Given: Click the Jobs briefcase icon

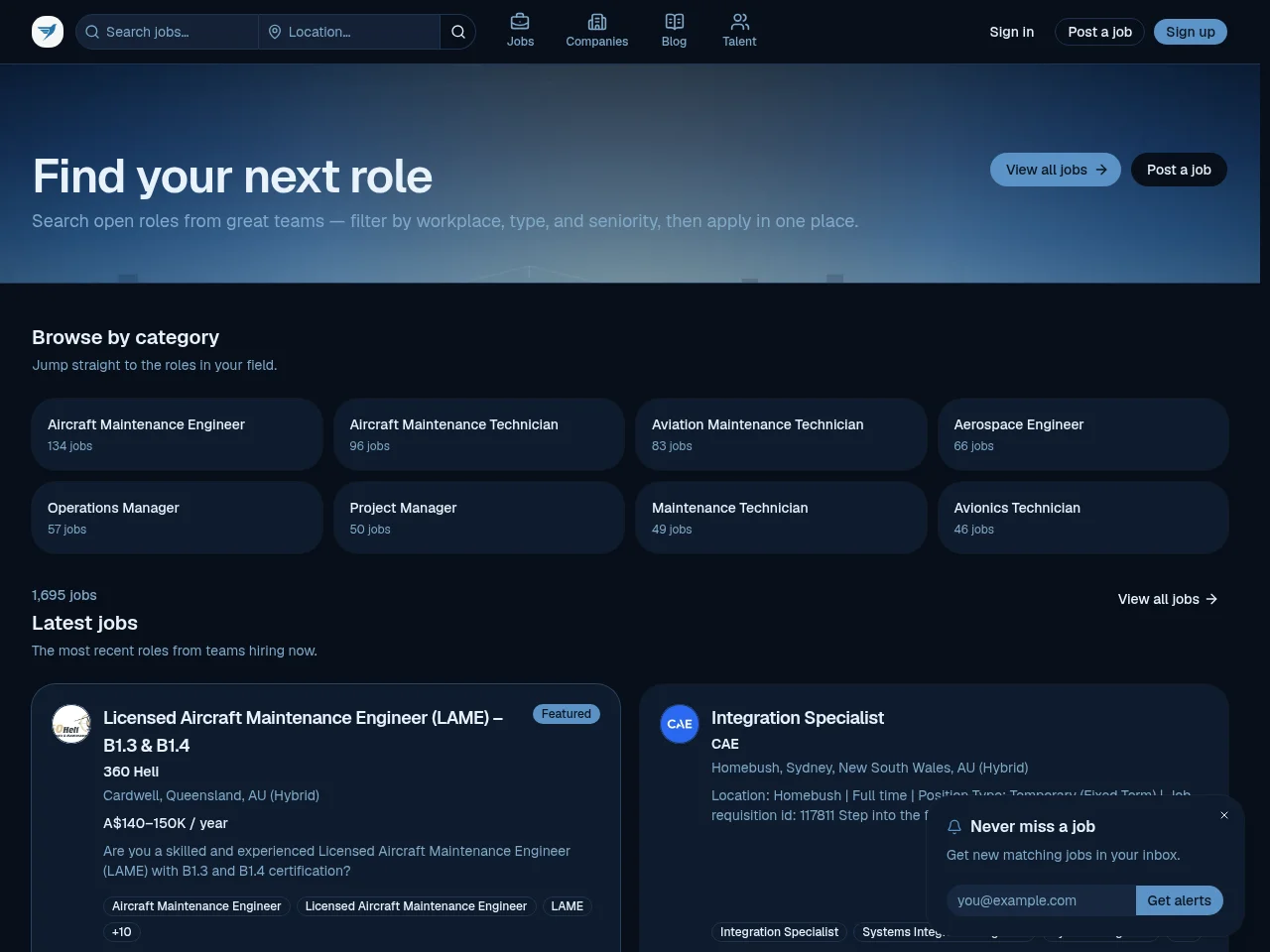Looking at the screenshot, I should pyautogui.click(x=520, y=22).
